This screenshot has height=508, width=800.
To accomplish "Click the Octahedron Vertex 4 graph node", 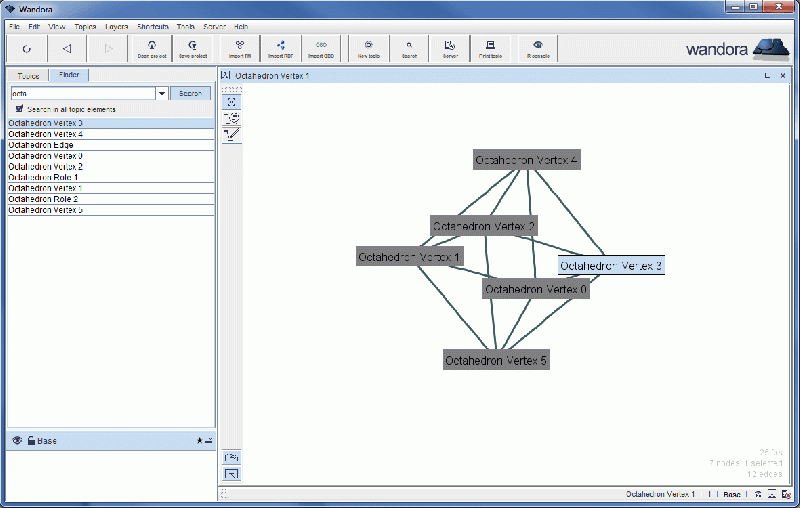I will tap(526, 160).
